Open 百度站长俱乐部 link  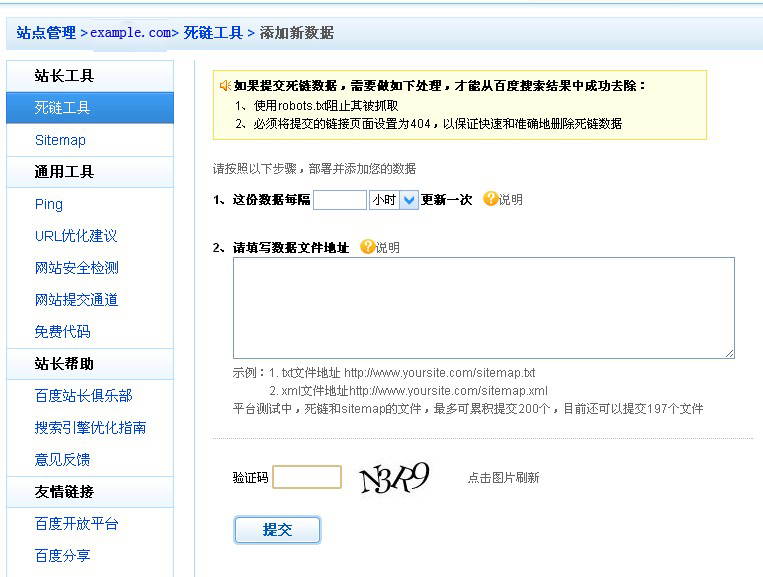pyautogui.click(x=84, y=396)
